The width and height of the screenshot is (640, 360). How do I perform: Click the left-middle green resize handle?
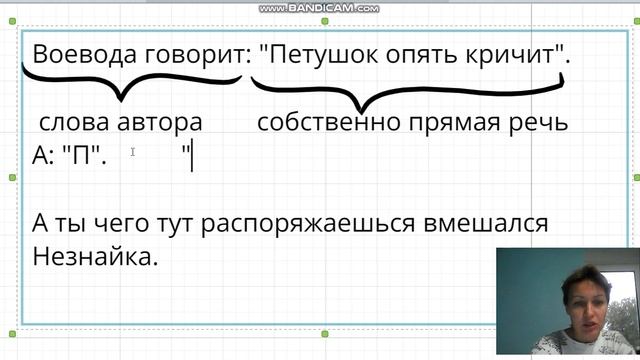click(12, 178)
